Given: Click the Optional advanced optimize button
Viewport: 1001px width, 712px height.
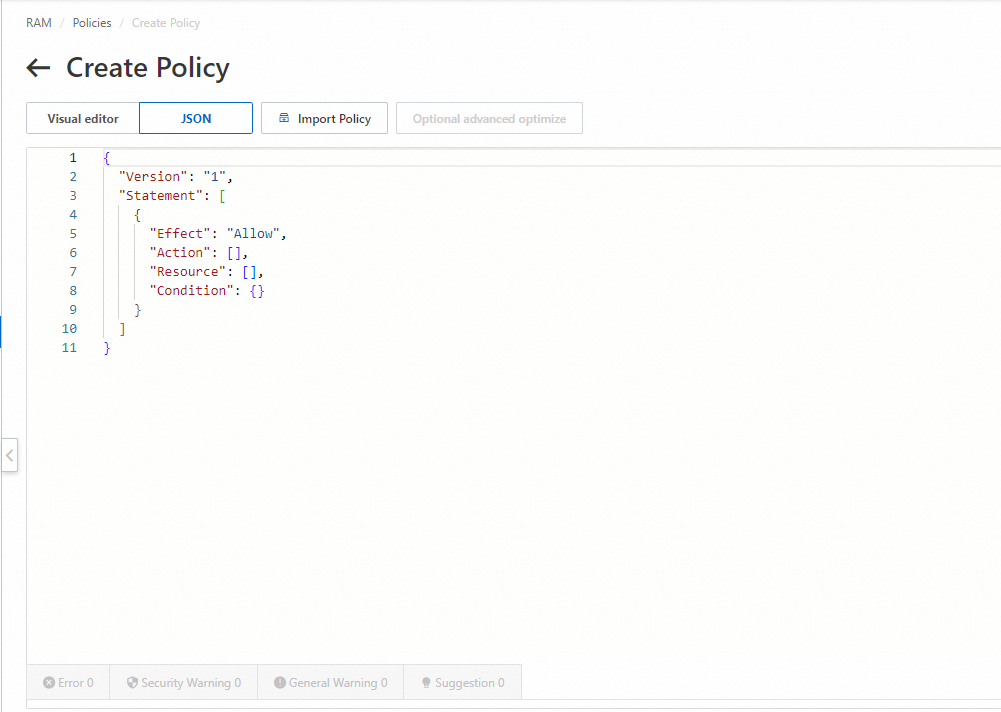Looking at the screenshot, I should pyautogui.click(x=489, y=118).
